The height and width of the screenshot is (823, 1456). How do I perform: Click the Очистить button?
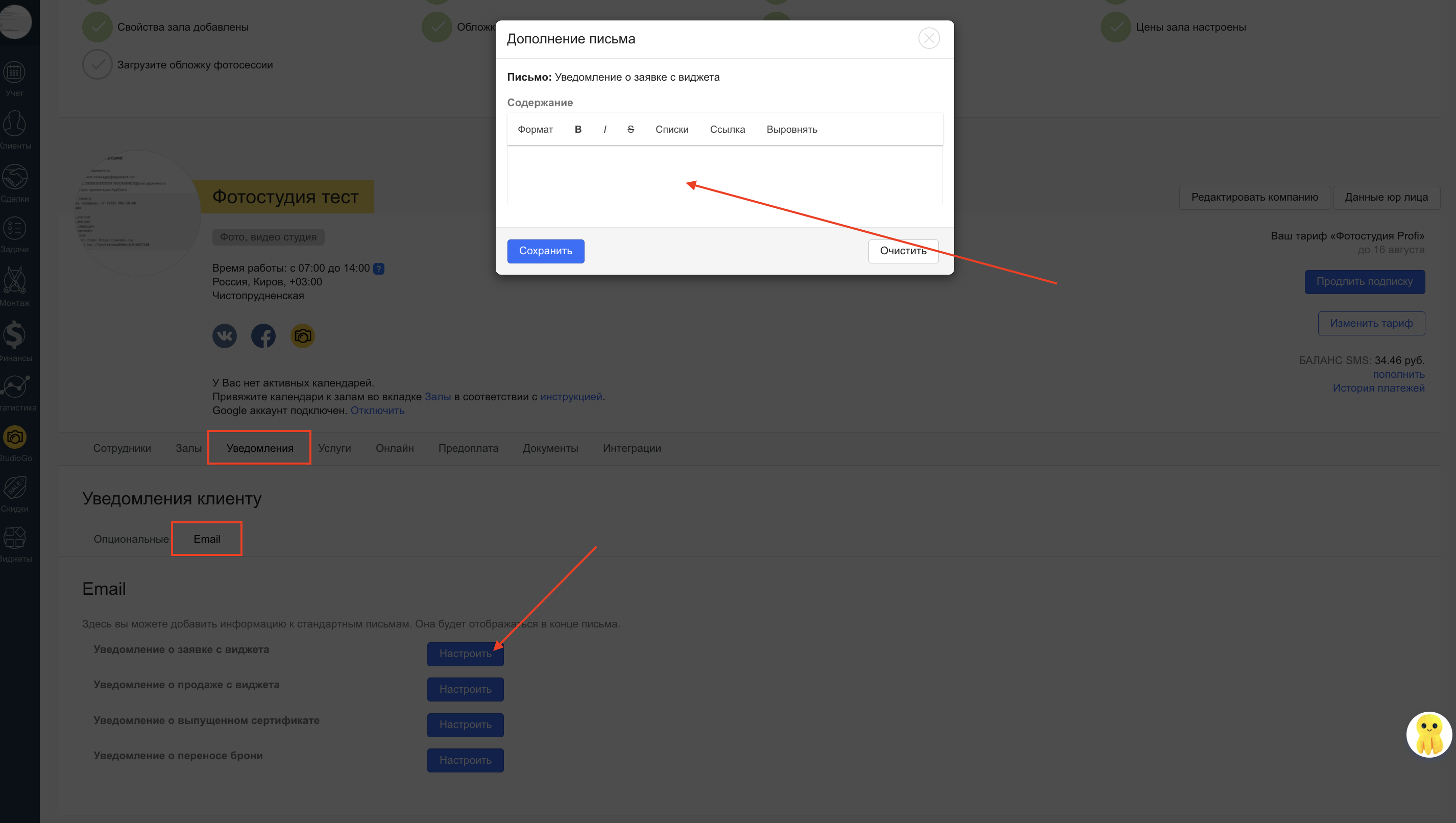[x=903, y=251]
